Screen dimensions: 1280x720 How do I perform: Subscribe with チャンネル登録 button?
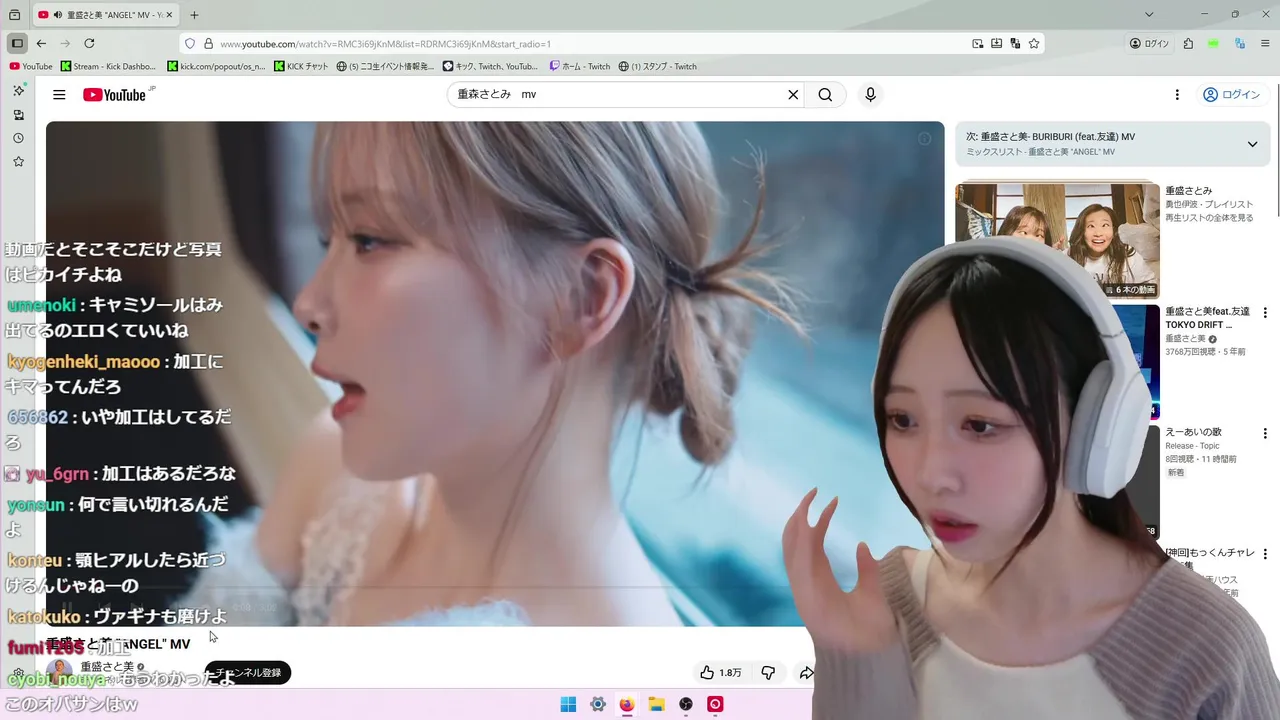coord(247,673)
